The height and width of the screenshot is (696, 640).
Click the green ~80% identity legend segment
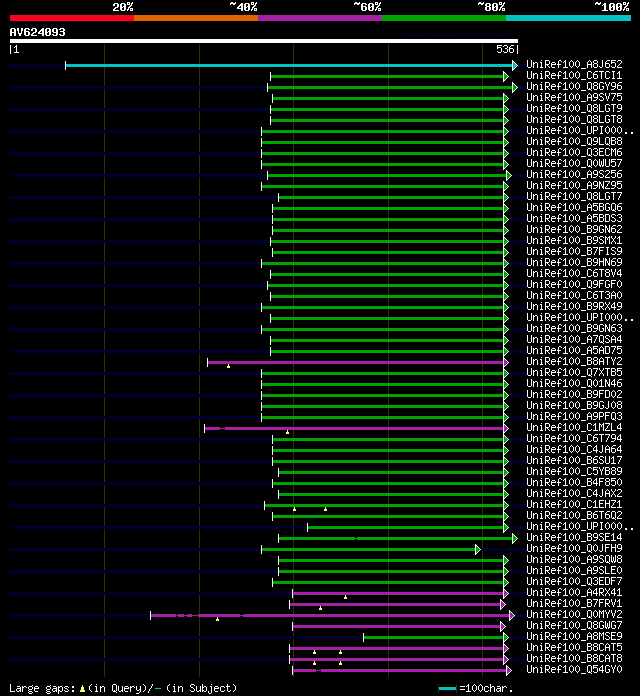pyautogui.click(x=444, y=18)
